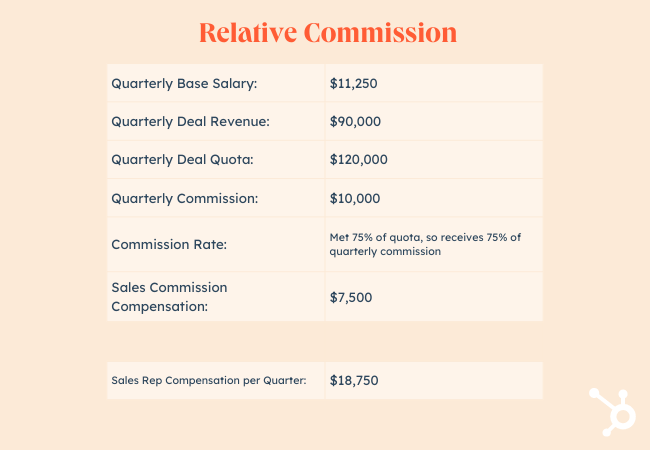The height and width of the screenshot is (450, 650).
Task: Select the Quarterly Base Salary label
Action: coord(184,83)
